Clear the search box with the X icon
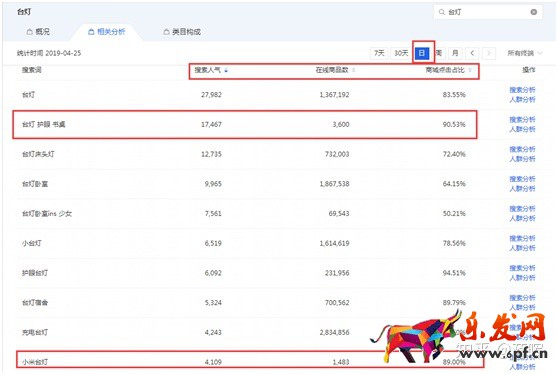Image resolution: width=558 pixels, height=374 pixels. point(533,12)
